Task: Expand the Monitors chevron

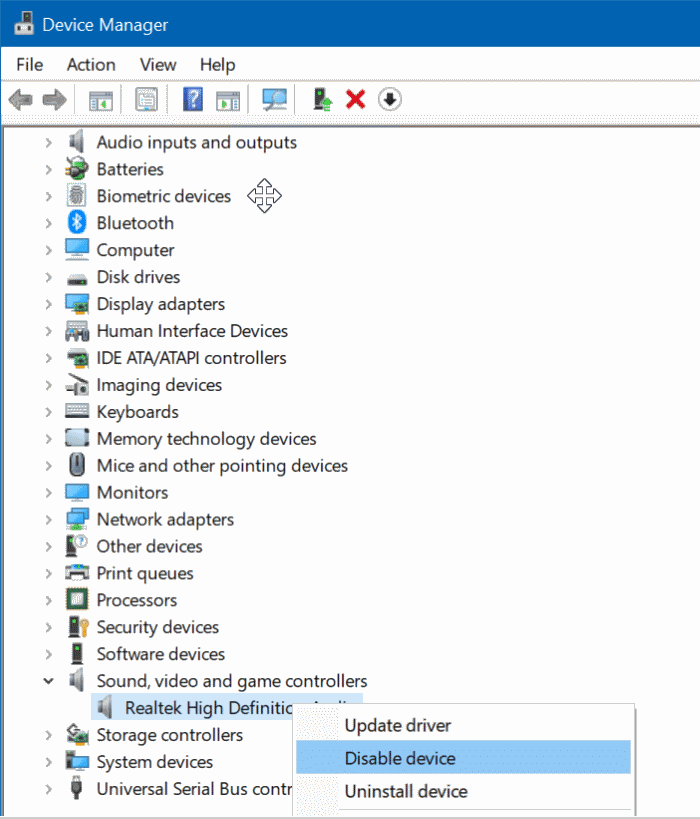Action: coord(49,492)
